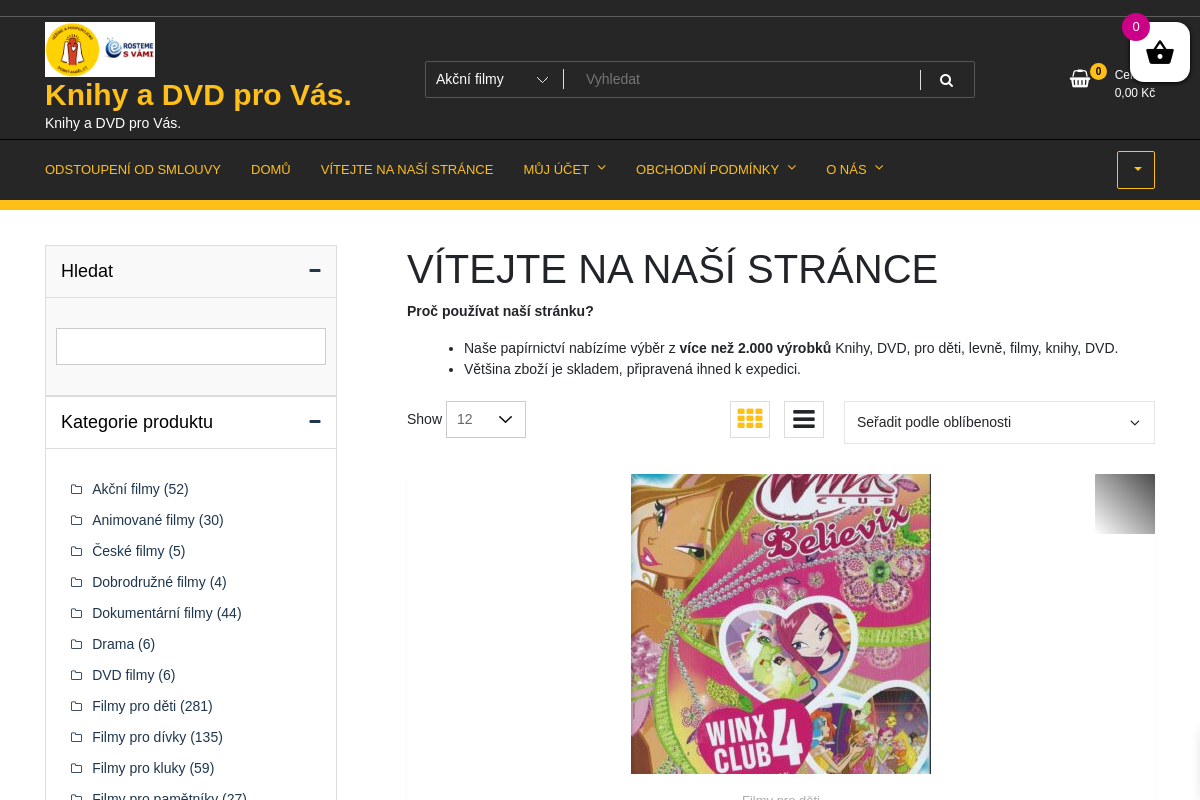Click folder icon next to Drama
The height and width of the screenshot is (800, 1200).
[76, 644]
